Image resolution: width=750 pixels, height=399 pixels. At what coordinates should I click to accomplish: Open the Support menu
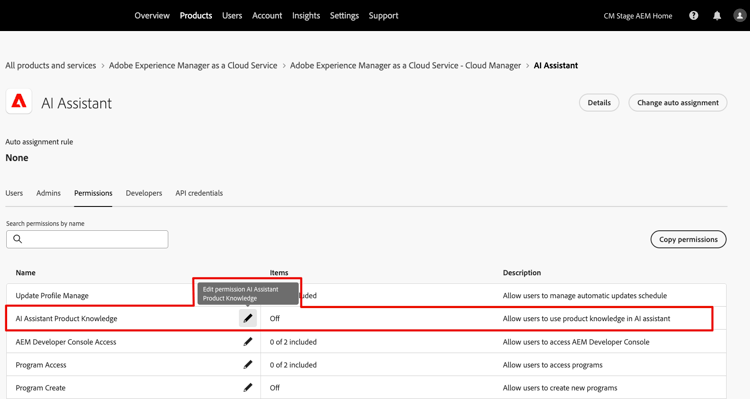tap(383, 16)
